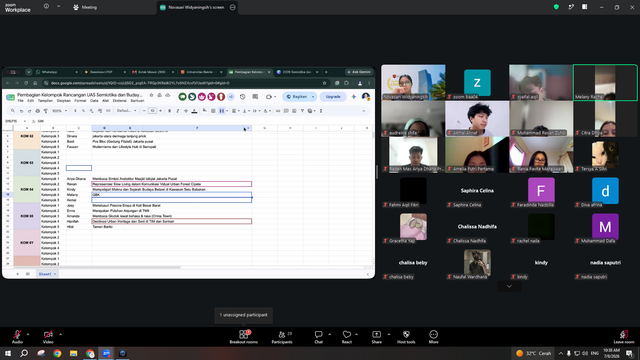This screenshot has height=360, width=640.
Task: Open the dropdown arrow next to Bagikan
Action: [313, 97]
